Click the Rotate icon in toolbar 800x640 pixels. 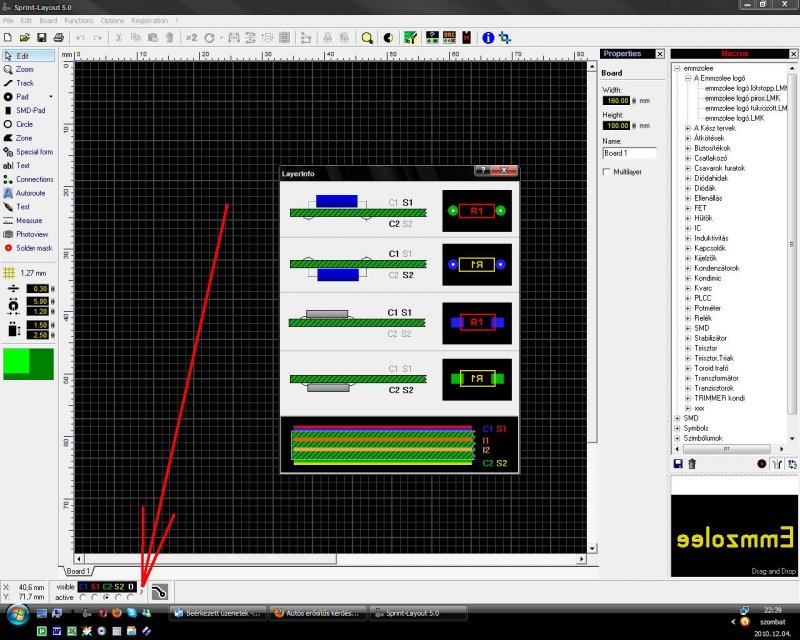click(x=209, y=38)
